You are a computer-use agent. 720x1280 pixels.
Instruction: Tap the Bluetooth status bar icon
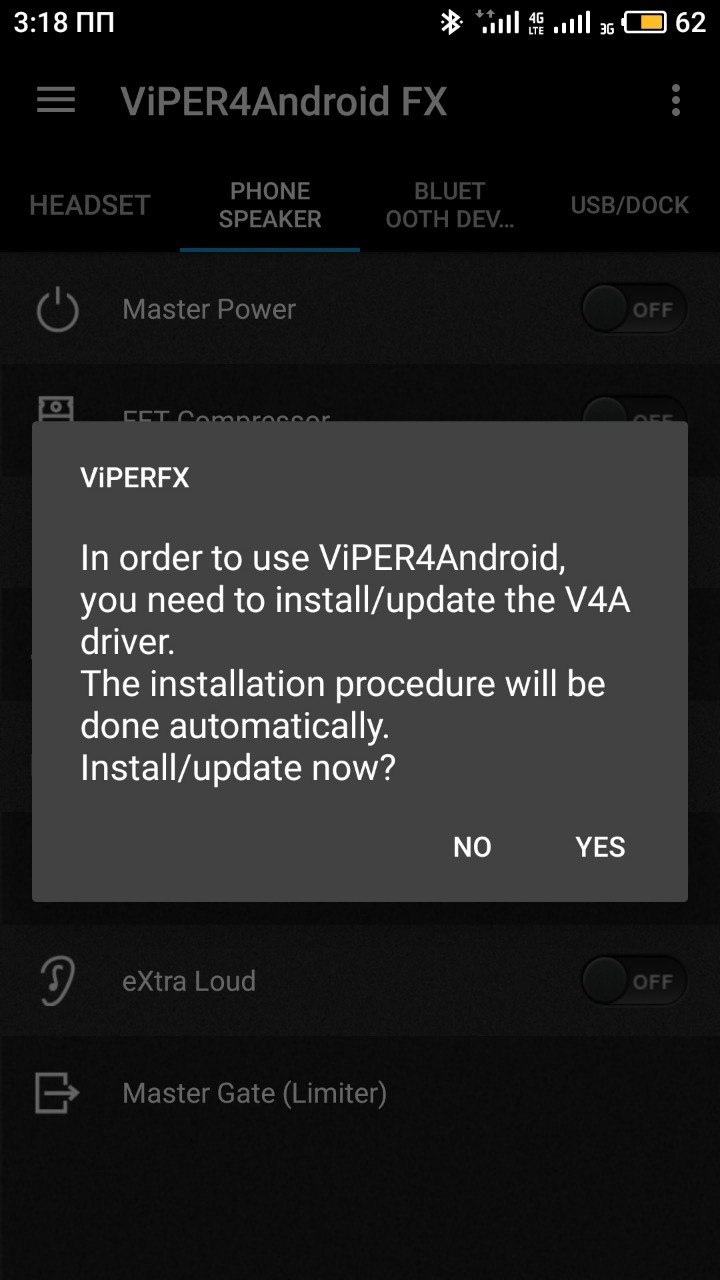[451, 22]
